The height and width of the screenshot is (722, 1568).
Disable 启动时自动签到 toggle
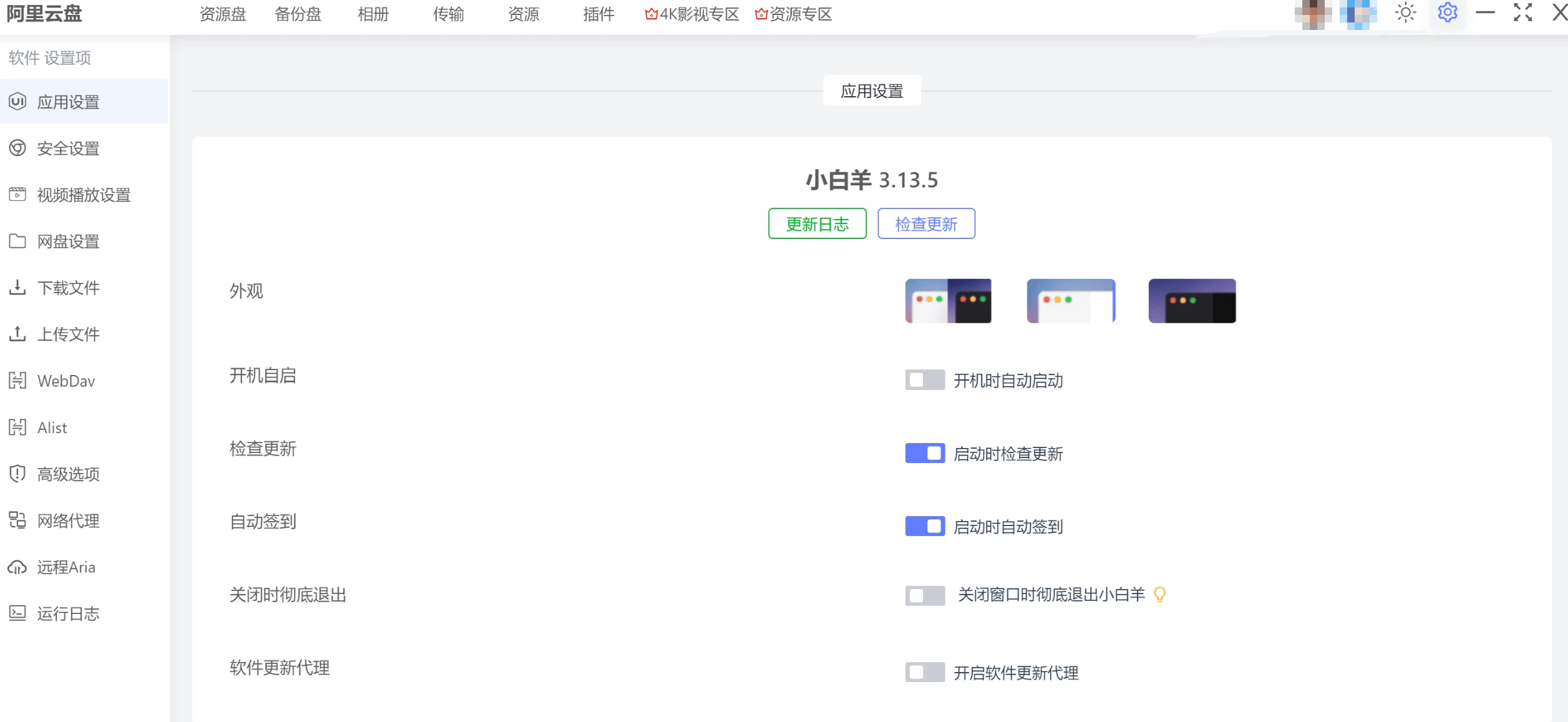pyautogui.click(x=925, y=526)
